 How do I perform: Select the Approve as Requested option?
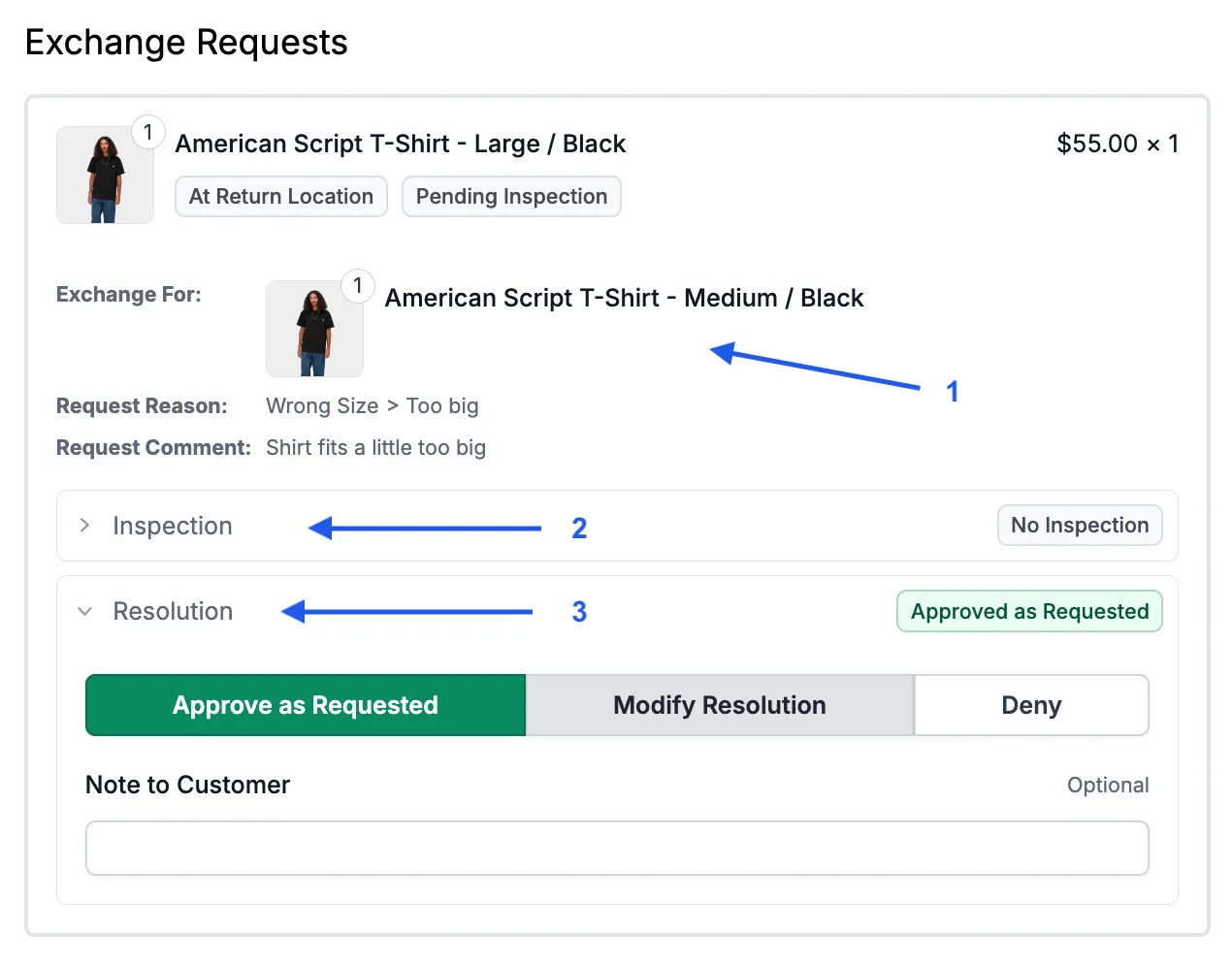coord(305,705)
